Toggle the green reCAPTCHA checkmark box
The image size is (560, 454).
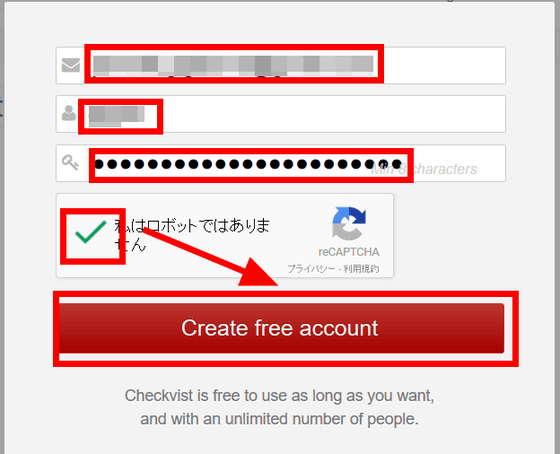click(x=91, y=233)
